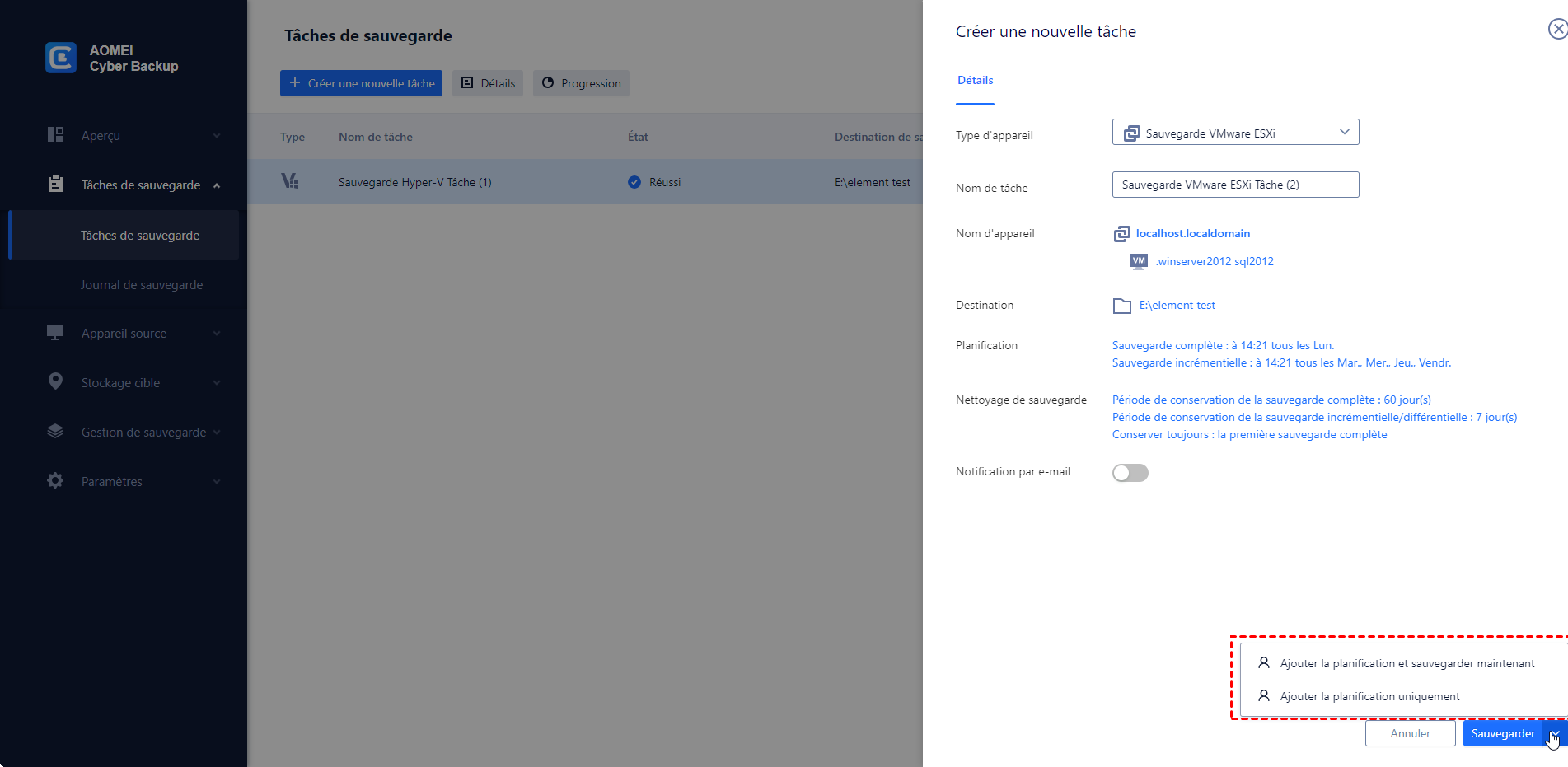Viewport: 1568px width, 767px height.
Task: Open the E:\element test destination link
Action: 1177,306
